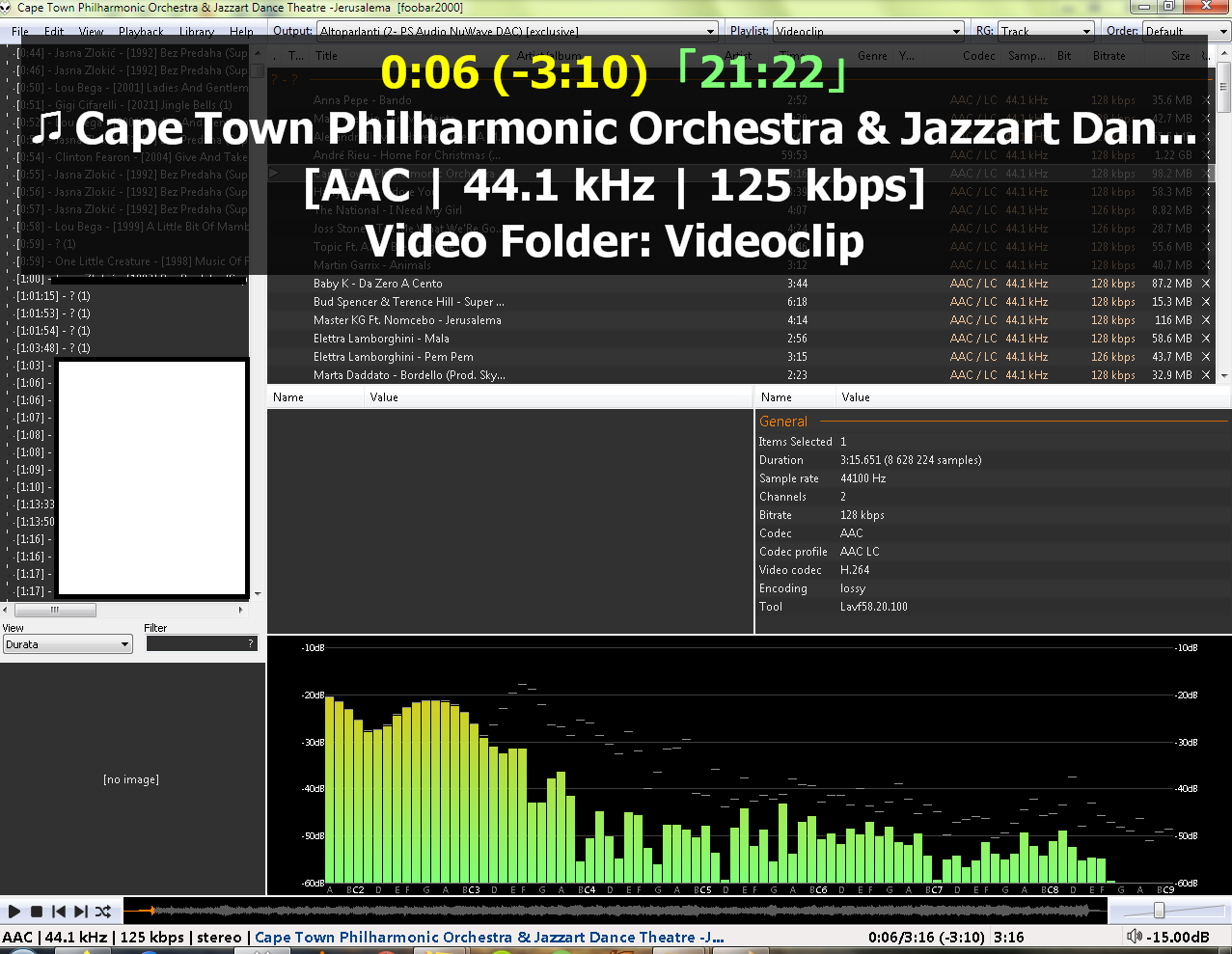Click the volume slider handle
Viewport: 1232px width, 954px height.
click(1159, 911)
